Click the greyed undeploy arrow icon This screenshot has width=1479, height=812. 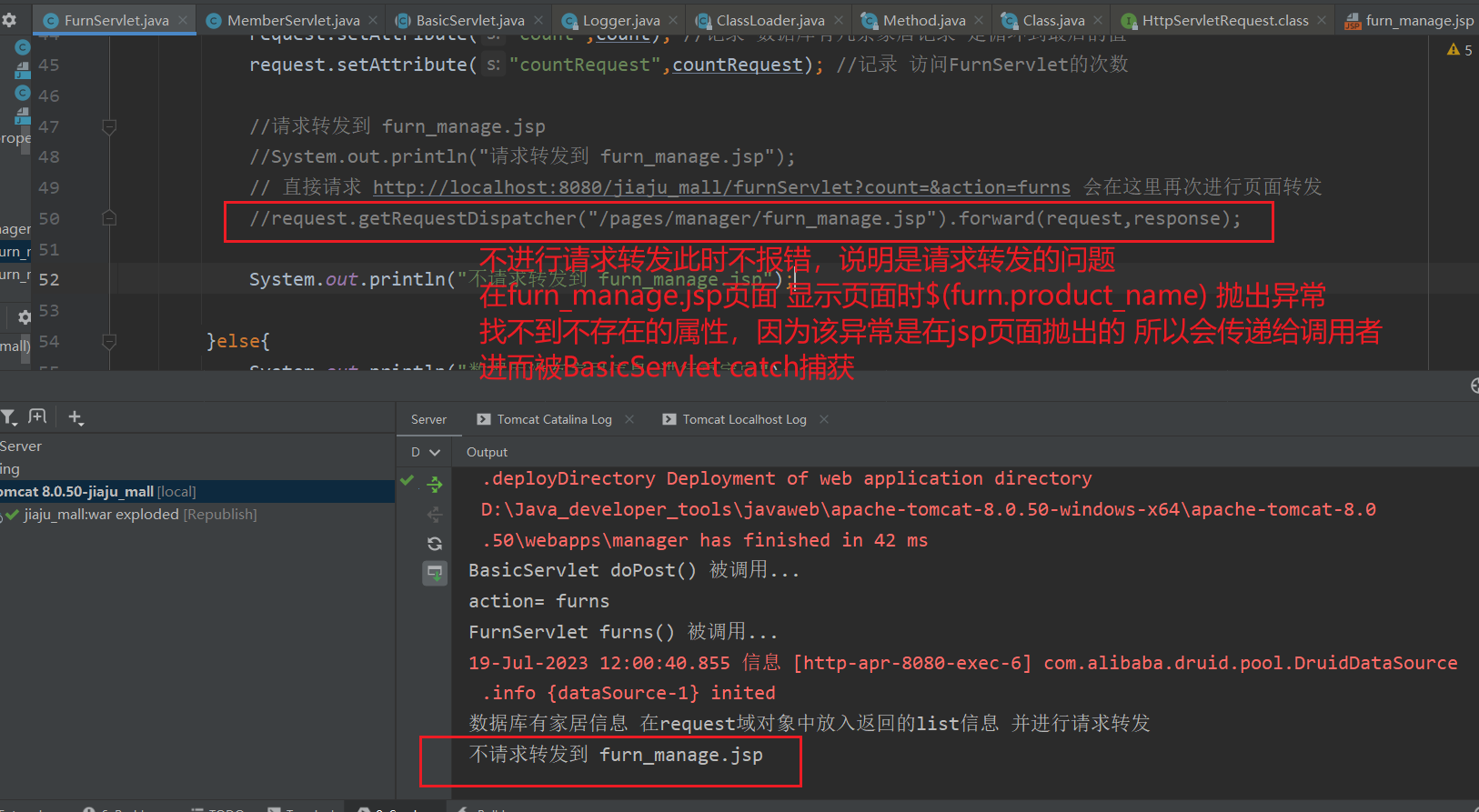pyautogui.click(x=435, y=515)
